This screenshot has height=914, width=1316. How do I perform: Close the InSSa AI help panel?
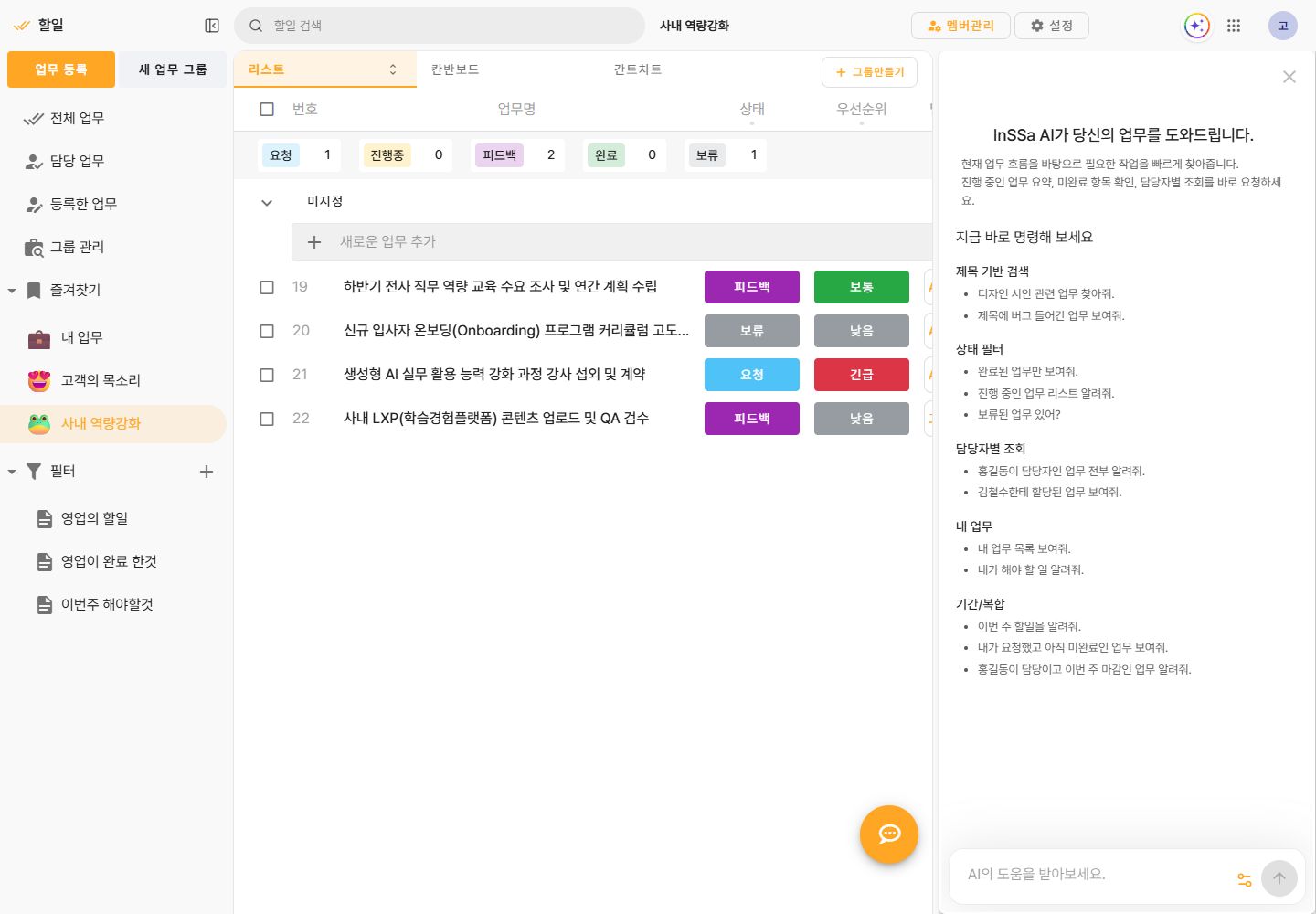coord(1289,77)
